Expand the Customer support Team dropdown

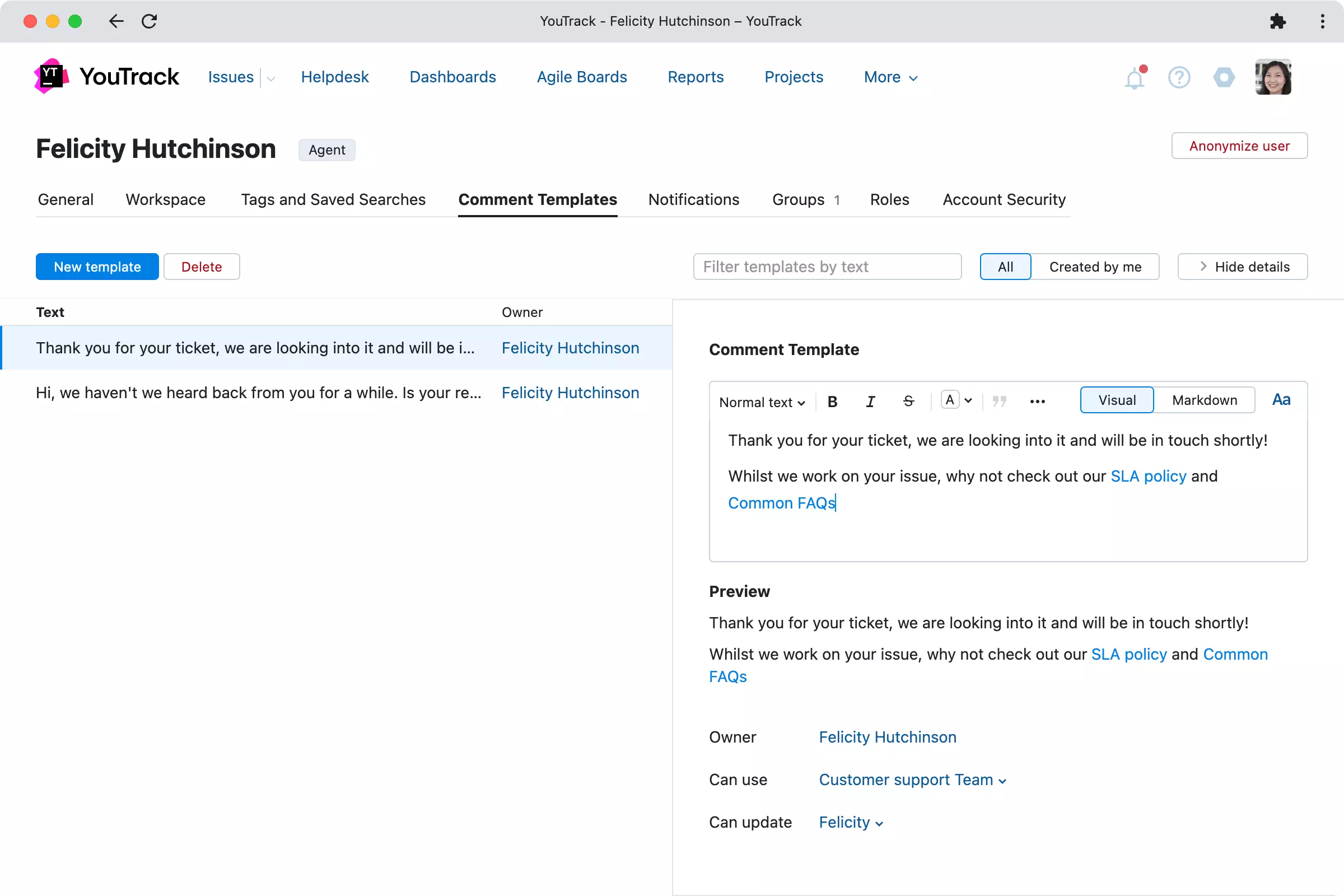[x=912, y=780]
